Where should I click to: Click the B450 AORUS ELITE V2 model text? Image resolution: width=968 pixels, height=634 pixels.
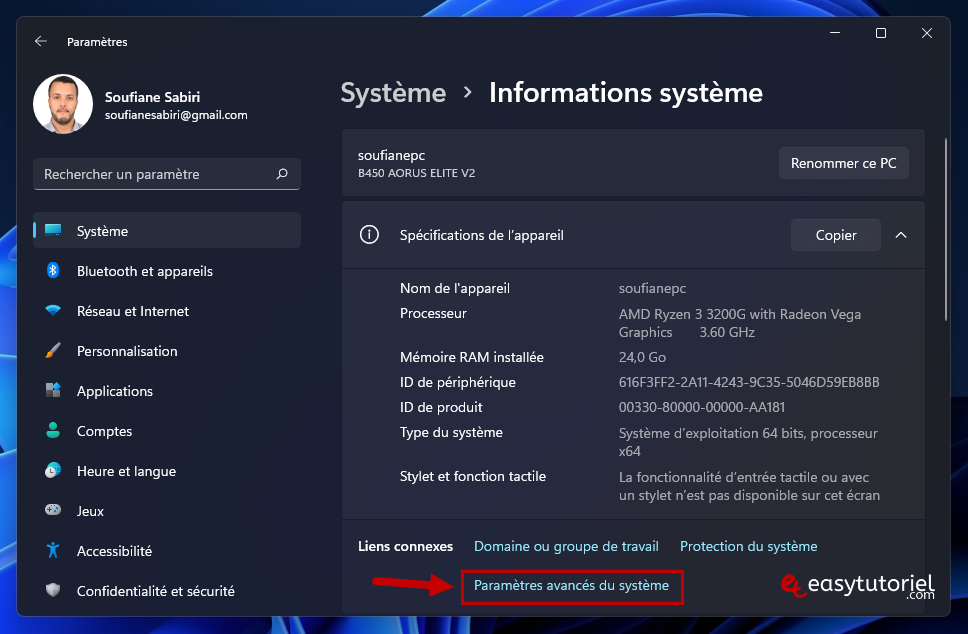tap(417, 173)
